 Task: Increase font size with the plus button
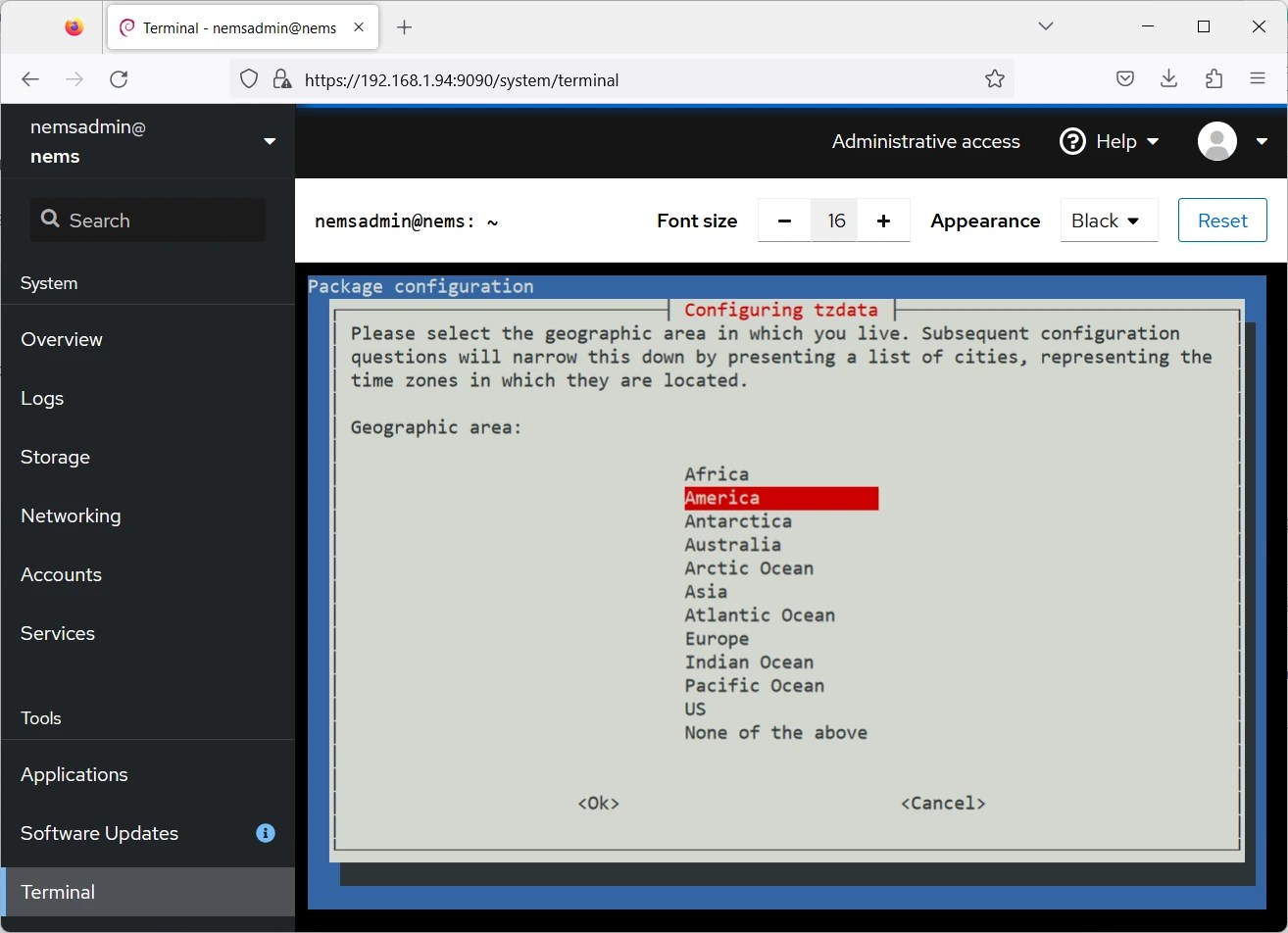(x=884, y=220)
